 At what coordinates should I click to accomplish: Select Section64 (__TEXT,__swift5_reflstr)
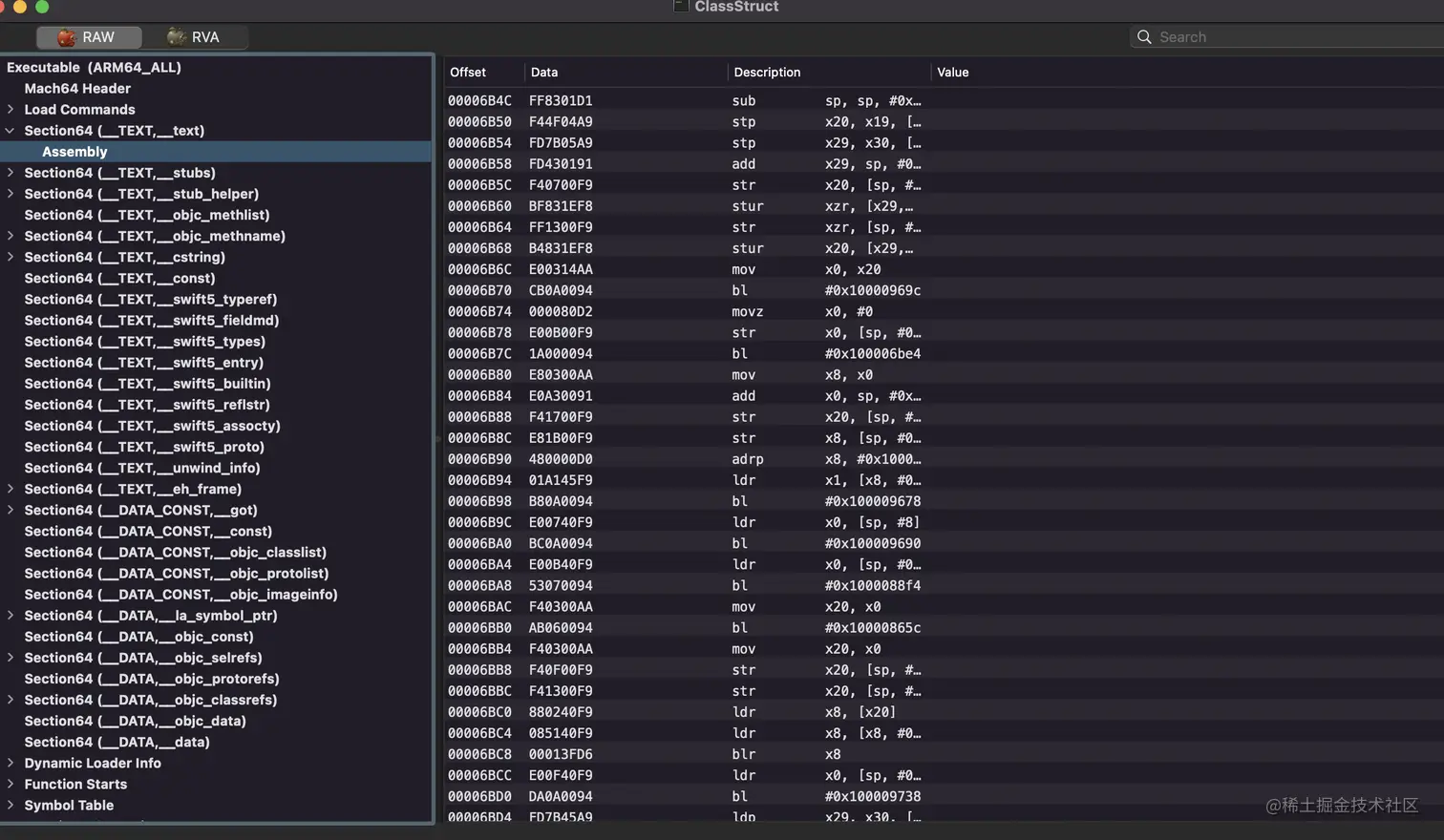147,405
